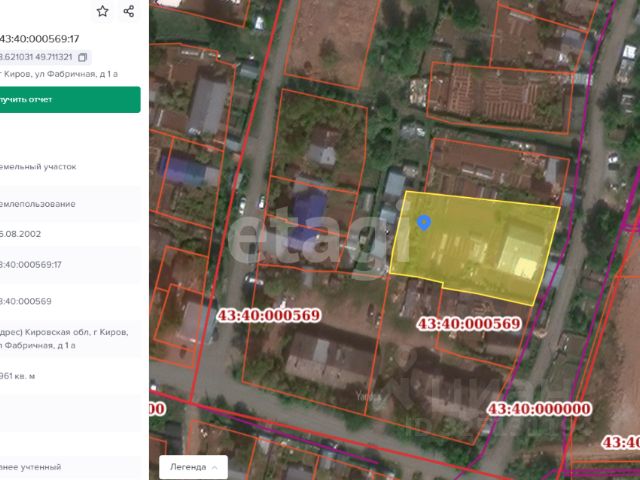
Task: Click cadastral number 43:40:000569:17 heading
Action: click(39, 39)
